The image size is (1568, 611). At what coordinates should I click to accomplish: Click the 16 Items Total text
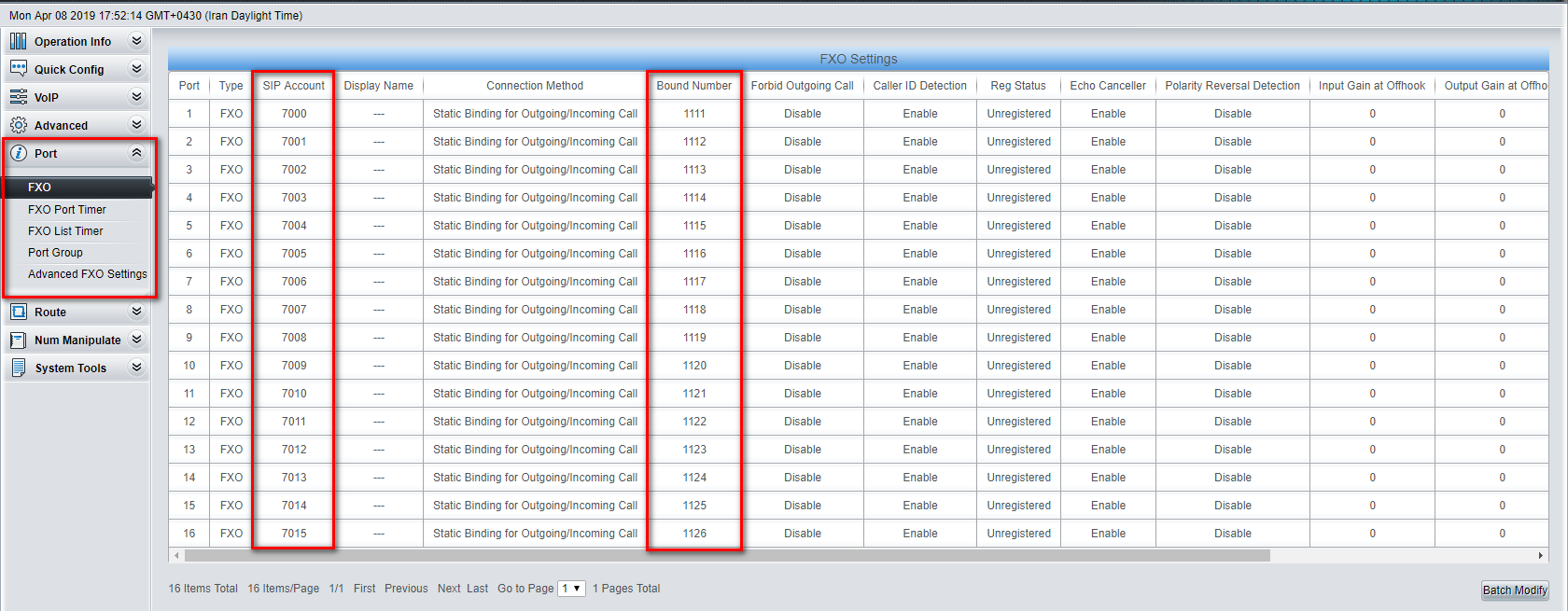(x=203, y=589)
